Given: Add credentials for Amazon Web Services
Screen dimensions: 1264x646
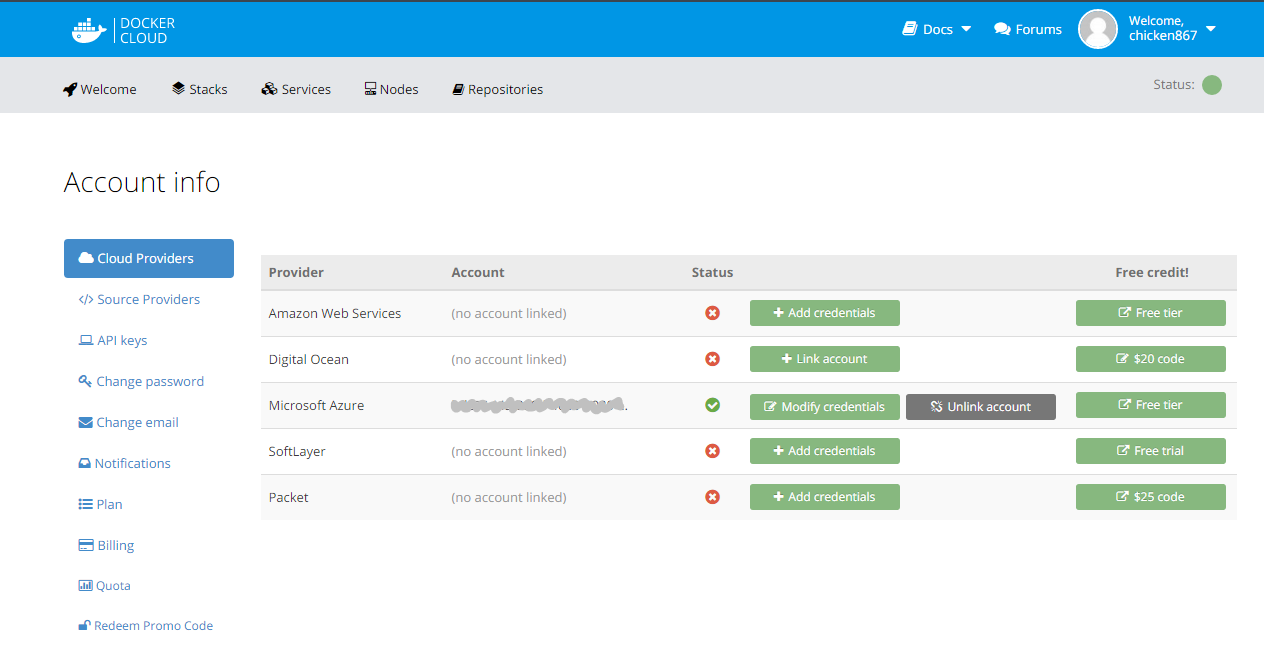Looking at the screenshot, I should (x=824, y=313).
